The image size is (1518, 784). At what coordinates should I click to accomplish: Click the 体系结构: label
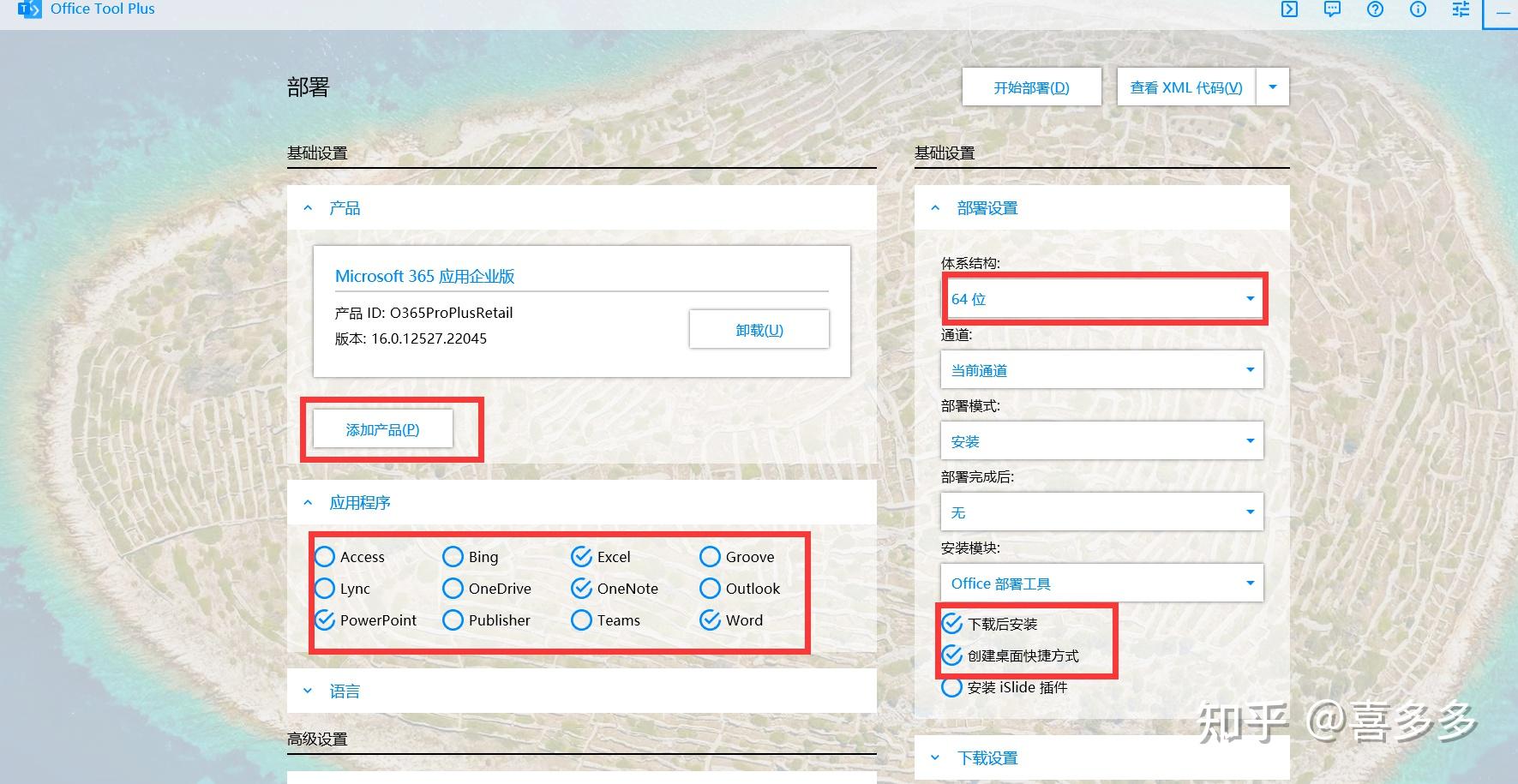[970, 263]
